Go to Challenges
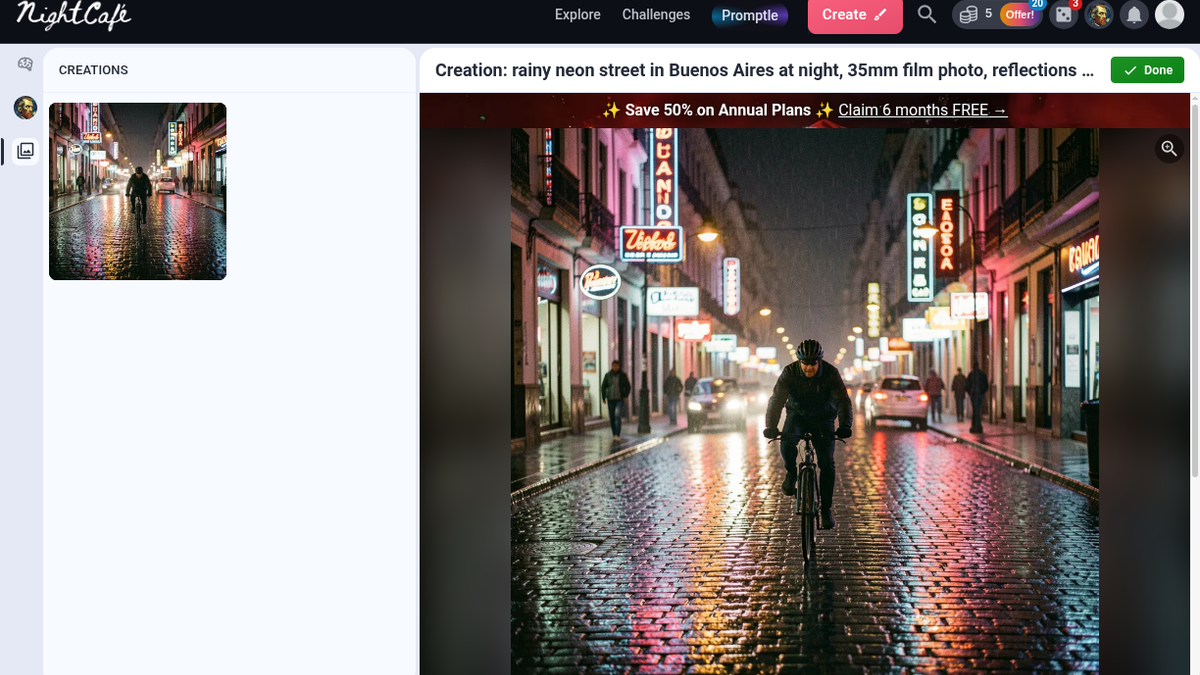 tap(656, 15)
